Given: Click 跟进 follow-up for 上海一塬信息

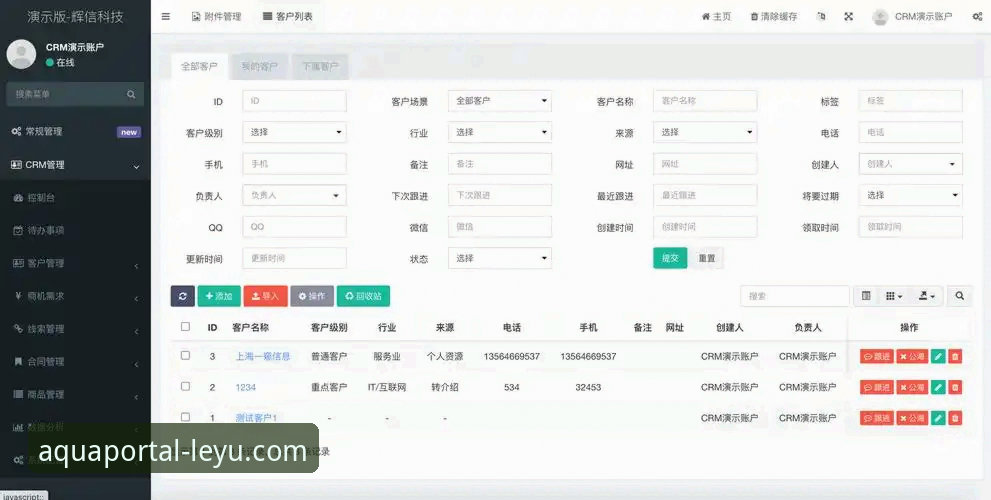Looking at the screenshot, I should pyautogui.click(x=877, y=357).
